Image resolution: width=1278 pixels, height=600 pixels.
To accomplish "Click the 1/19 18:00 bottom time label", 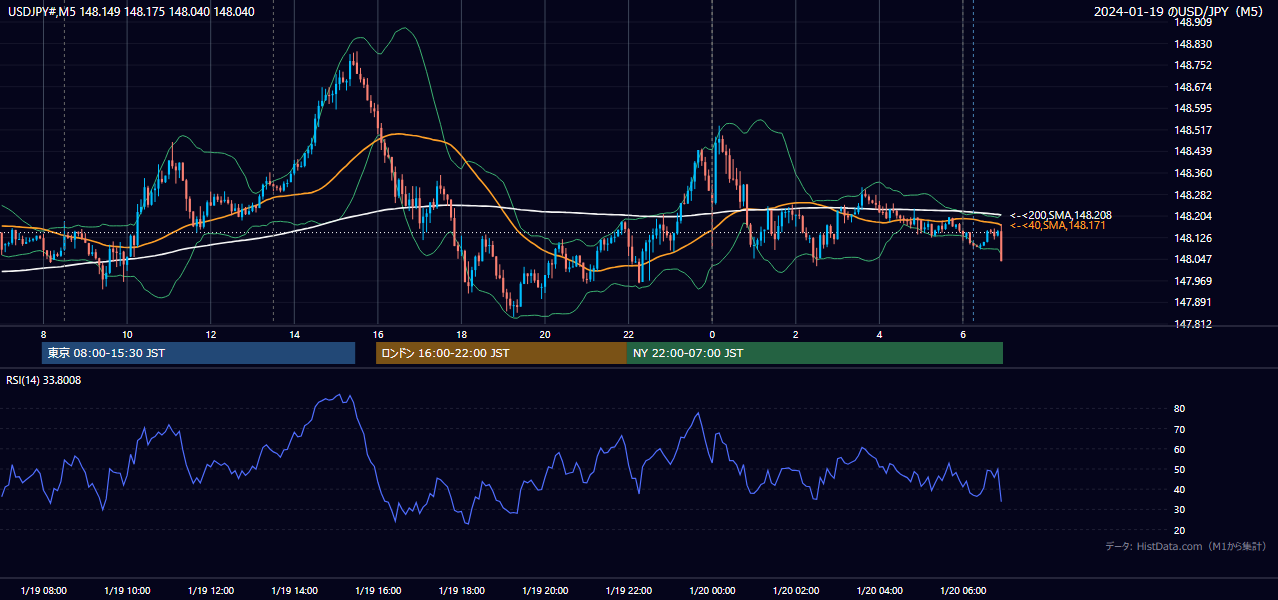I will pos(461,591).
